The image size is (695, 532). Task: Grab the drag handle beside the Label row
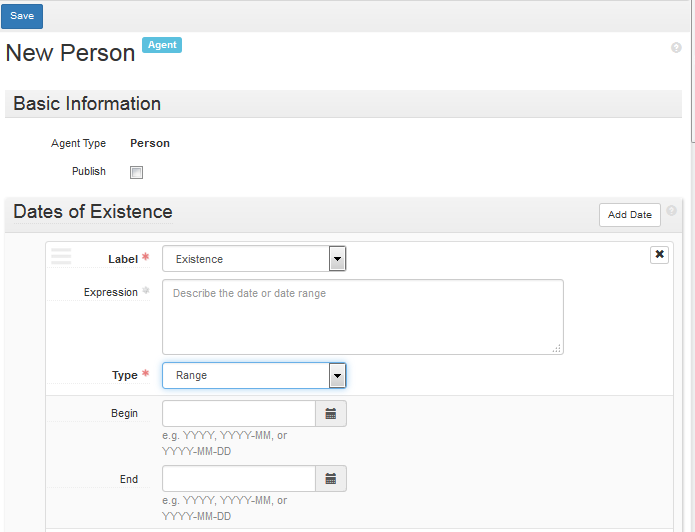pyautogui.click(x=61, y=256)
